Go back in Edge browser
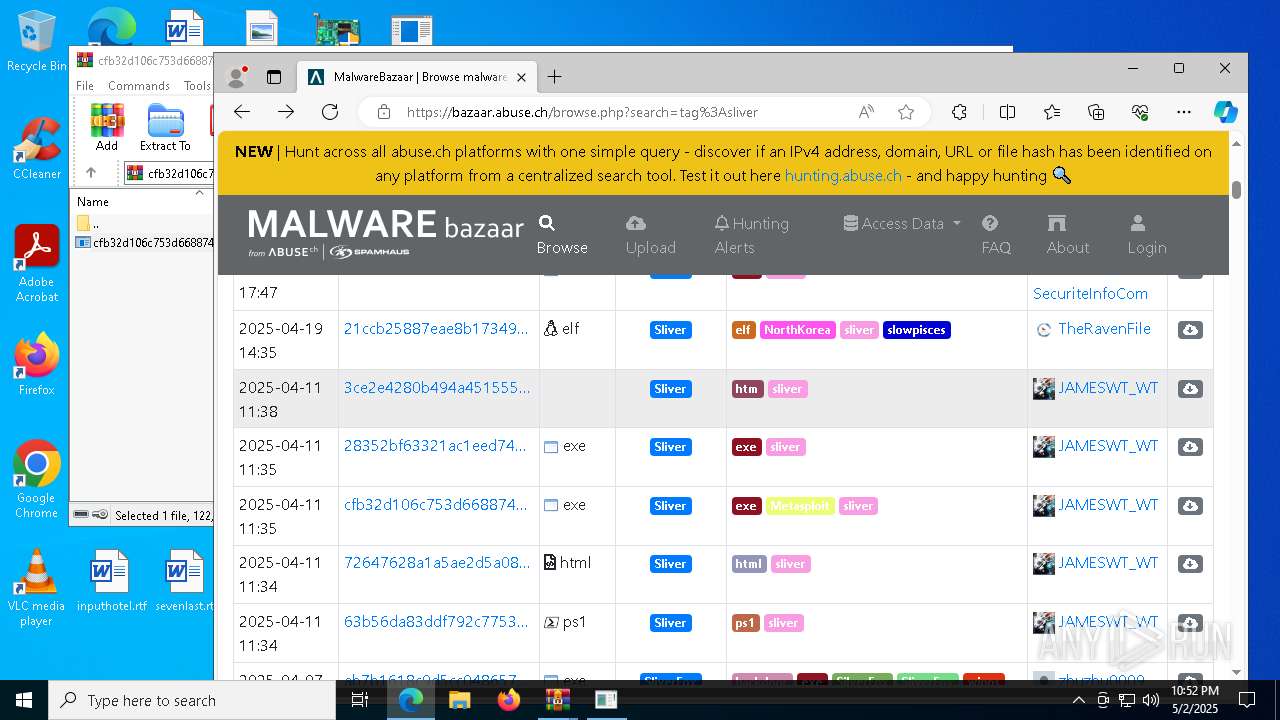1280x720 pixels. click(x=242, y=112)
